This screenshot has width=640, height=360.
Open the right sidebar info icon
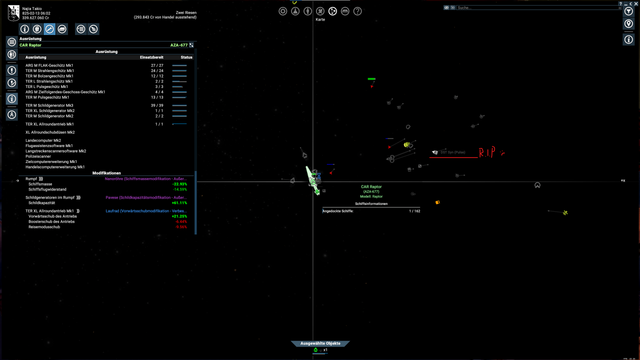(x=629, y=40)
